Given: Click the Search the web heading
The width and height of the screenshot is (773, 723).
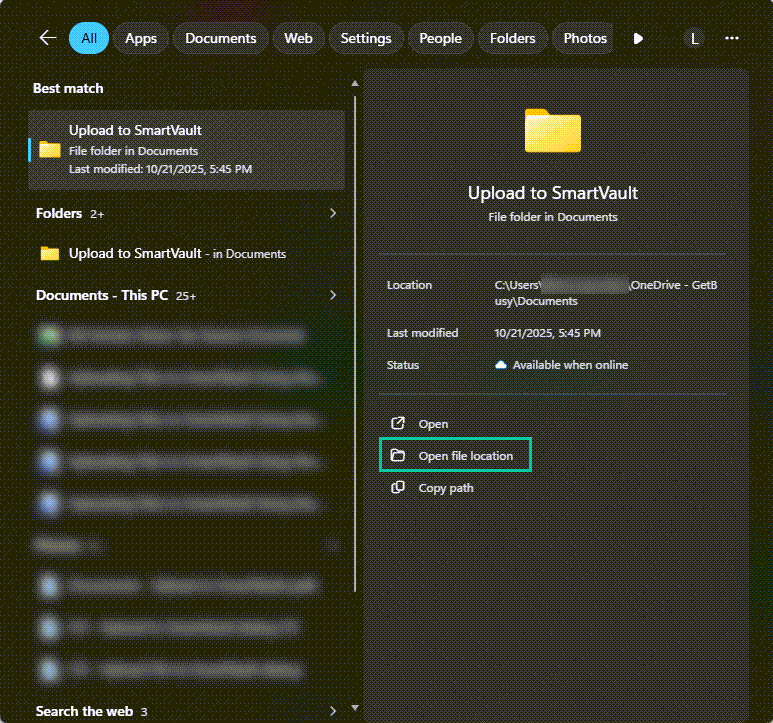Looking at the screenshot, I should 84,711.
